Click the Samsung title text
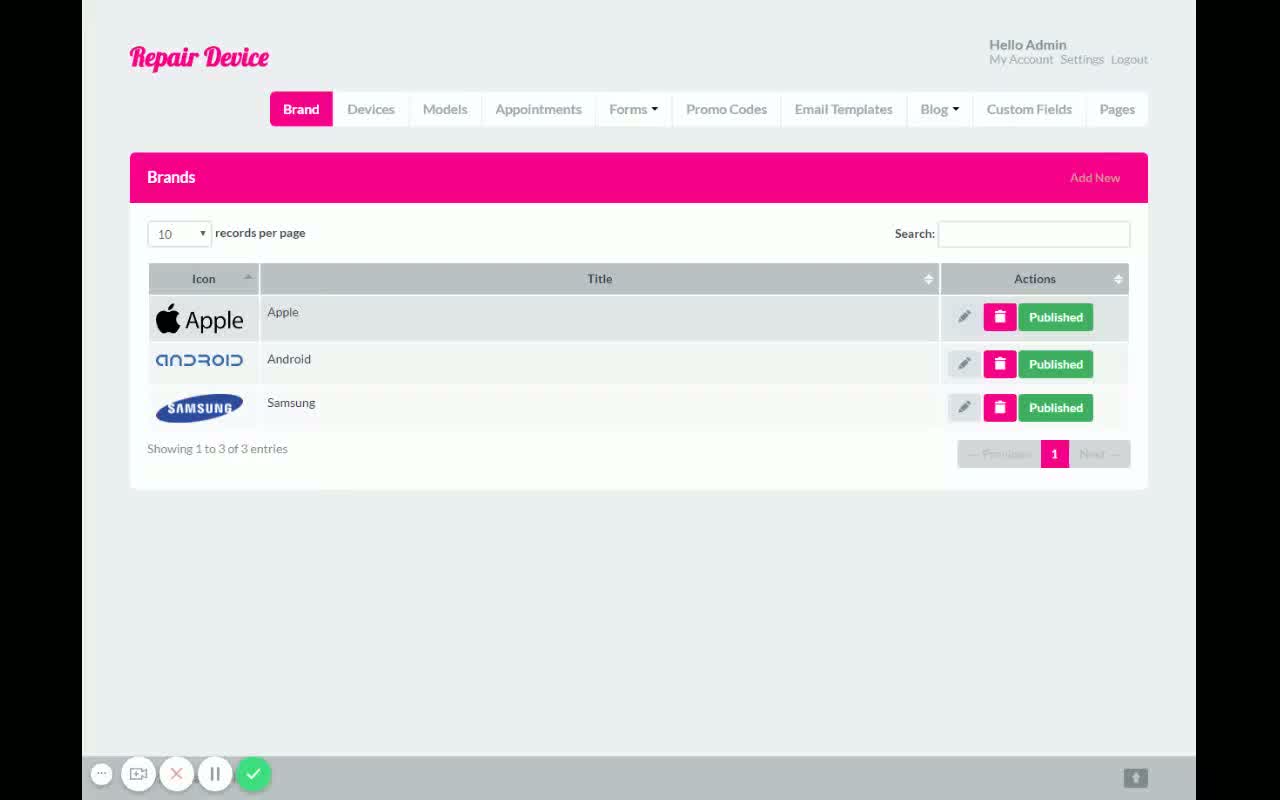 [291, 403]
